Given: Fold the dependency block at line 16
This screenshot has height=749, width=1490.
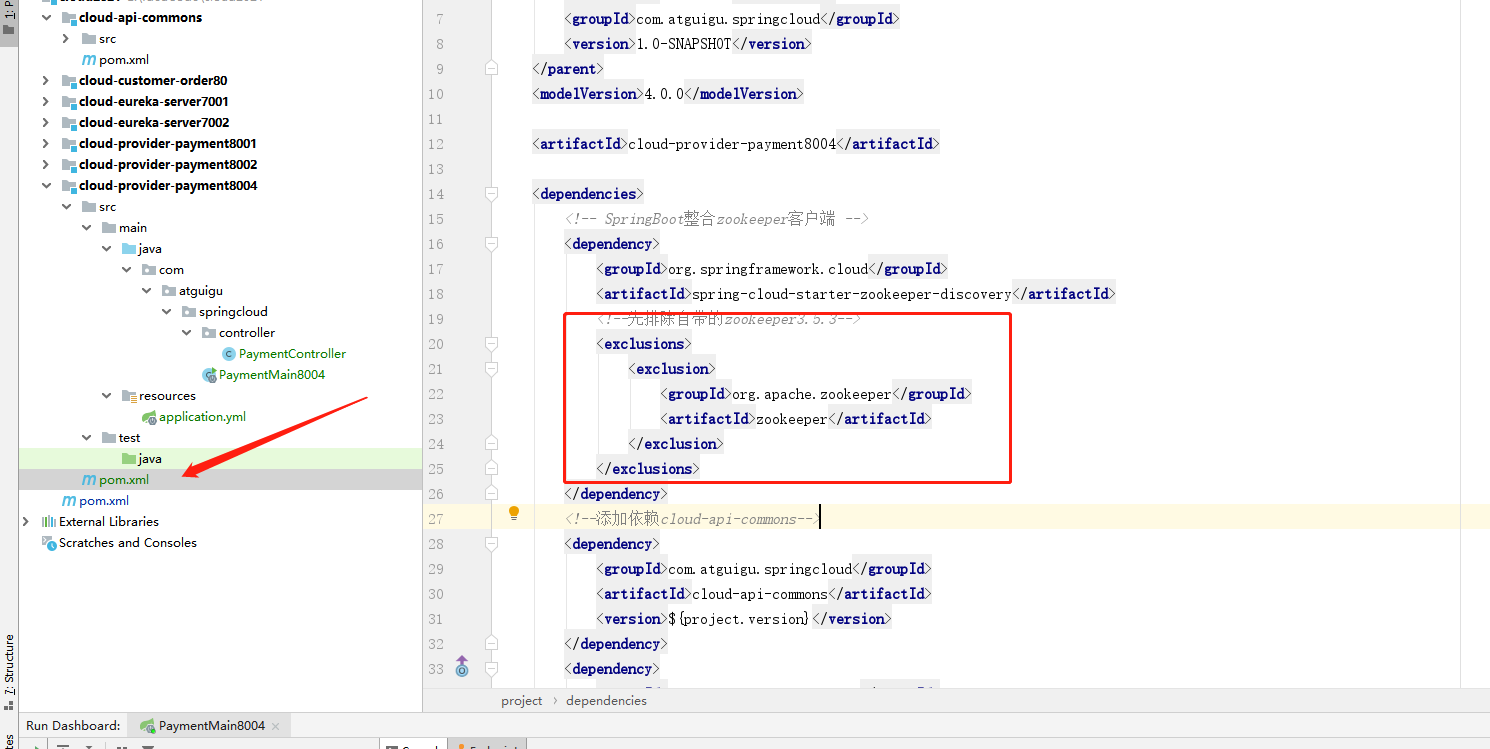Looking at the screenshot, I should pos(491,244).
